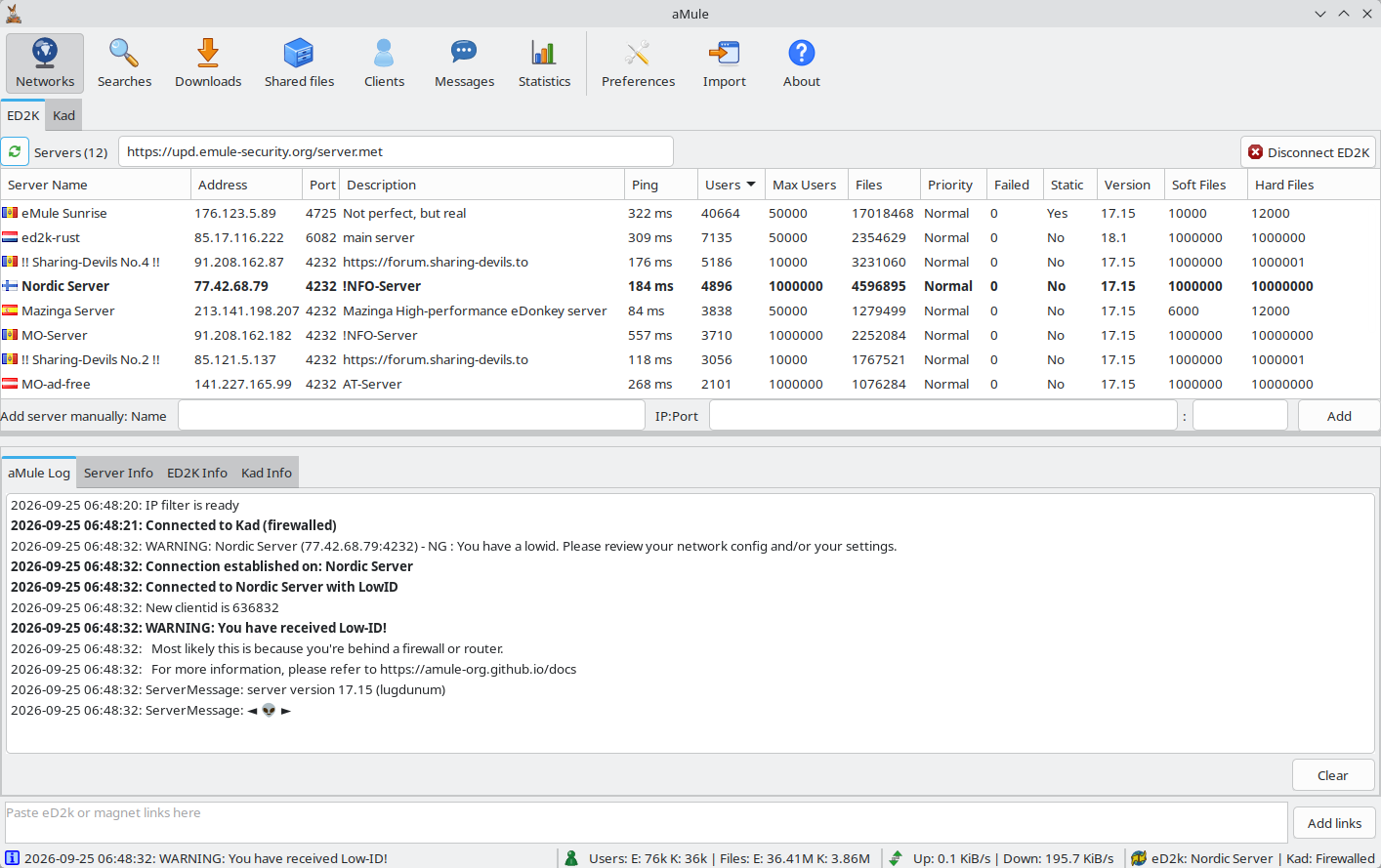
Task: Open Preferences
Action: click(638, 63)
